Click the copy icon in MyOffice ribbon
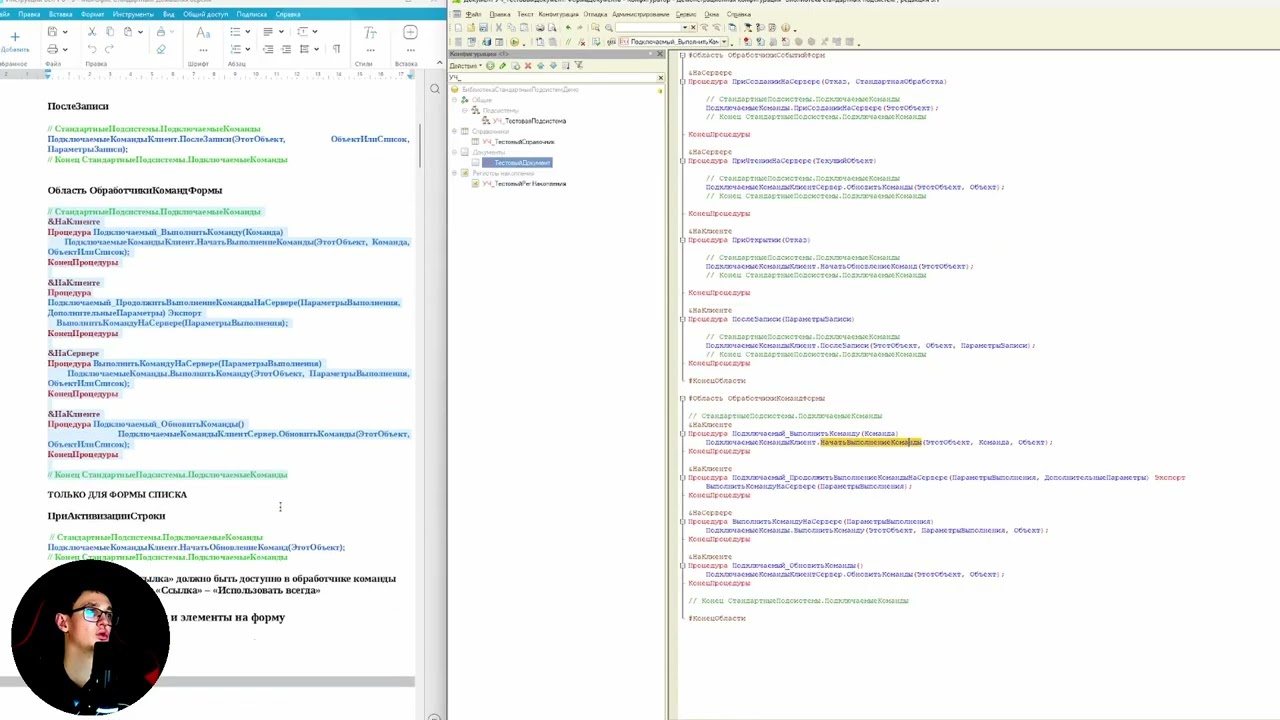Viewport: 1280px width, 720px height. pos(110,32)
